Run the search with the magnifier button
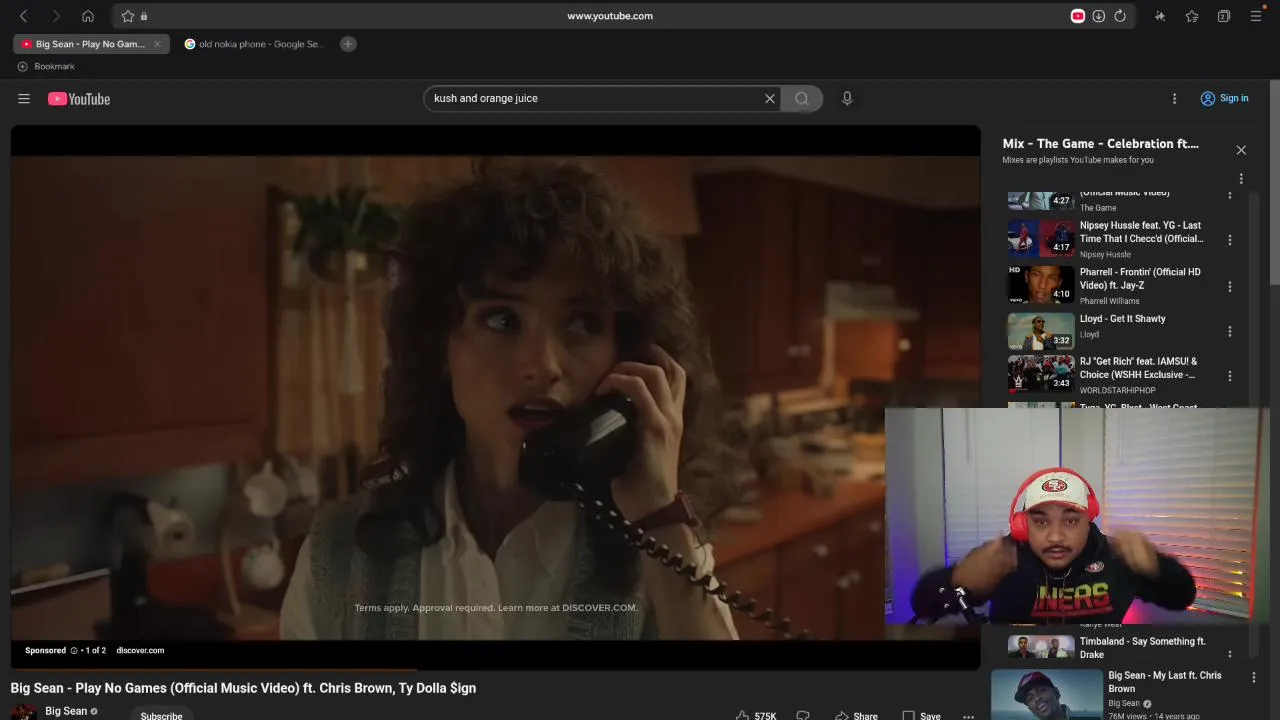This screenshot has width=1280, height=720. click(801, 98)
